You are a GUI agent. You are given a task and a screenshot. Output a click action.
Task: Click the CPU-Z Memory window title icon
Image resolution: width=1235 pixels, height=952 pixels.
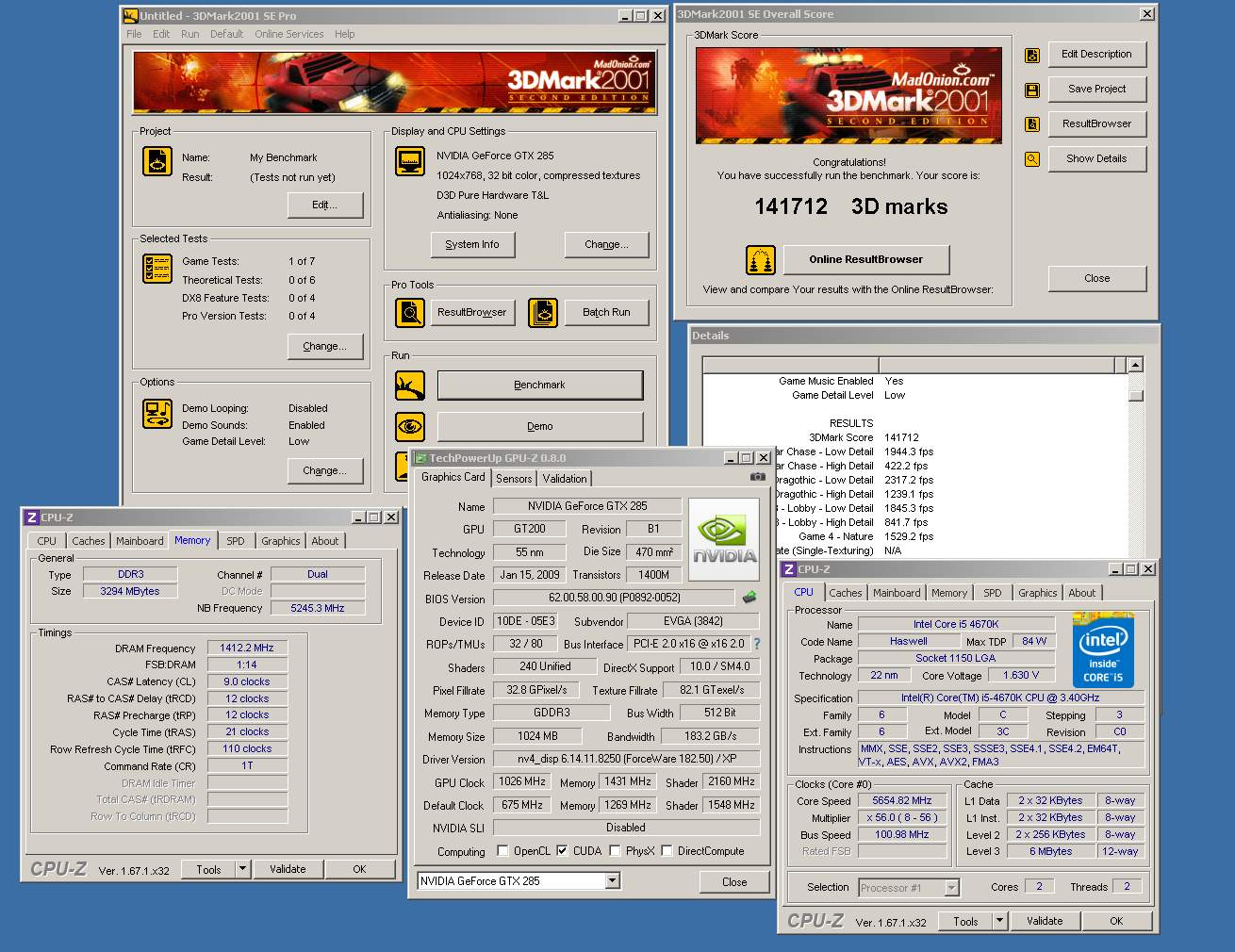32,517
